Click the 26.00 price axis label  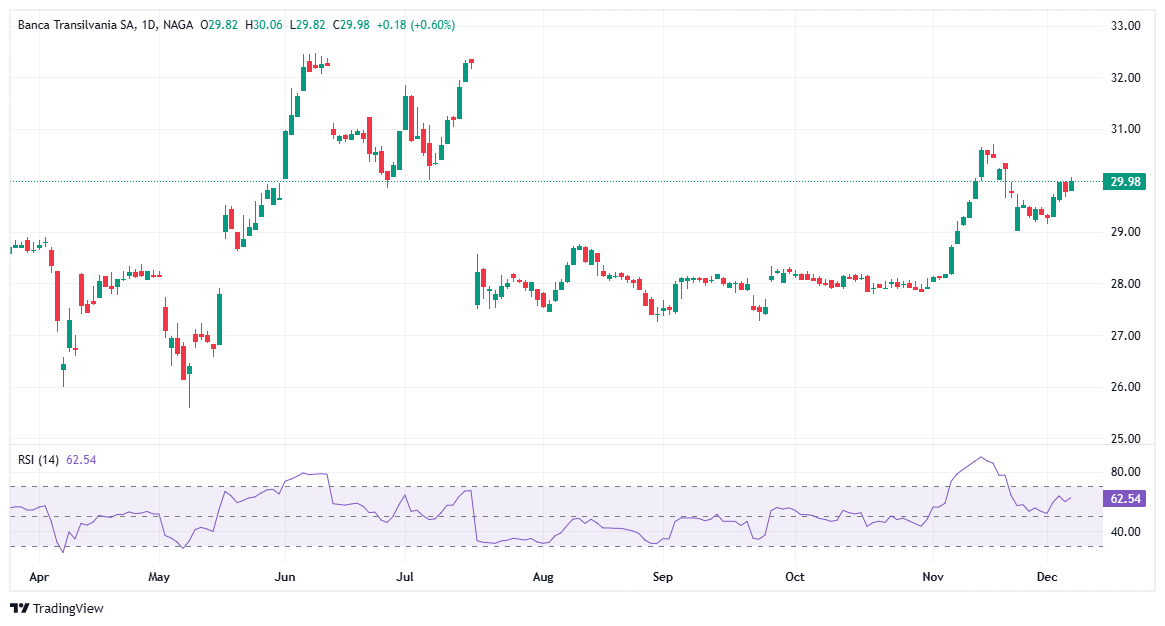point(1125,387)
